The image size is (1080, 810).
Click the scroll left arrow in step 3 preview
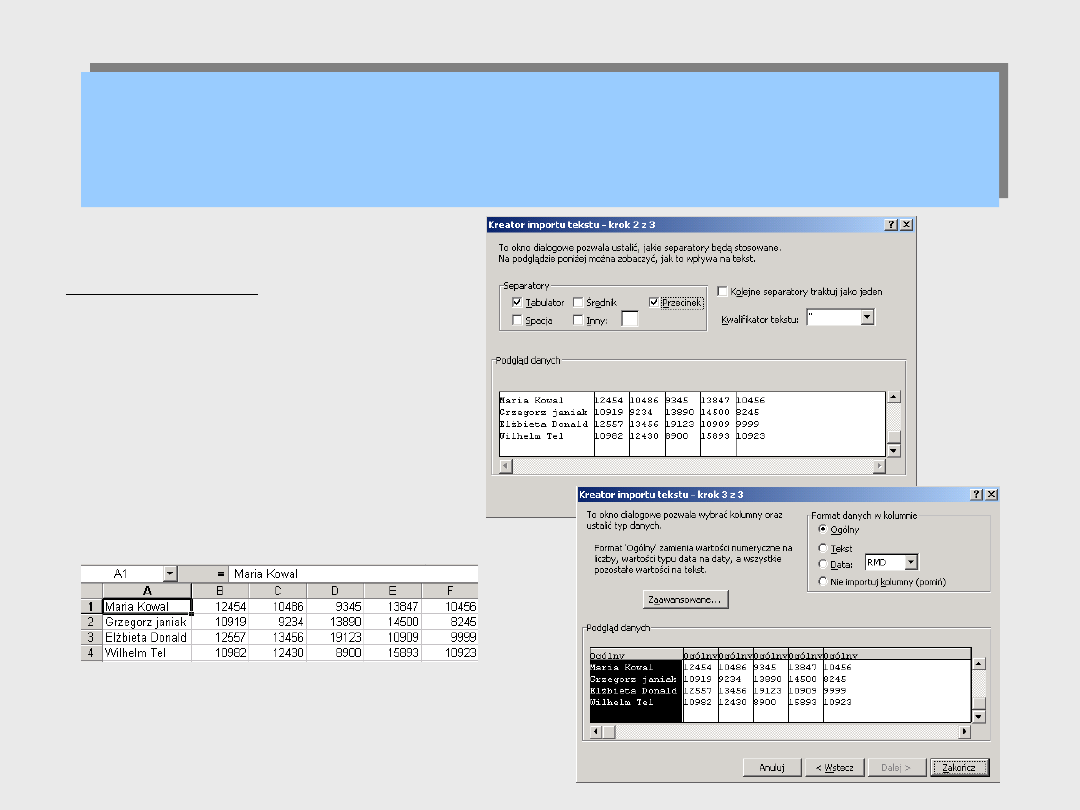596,732
